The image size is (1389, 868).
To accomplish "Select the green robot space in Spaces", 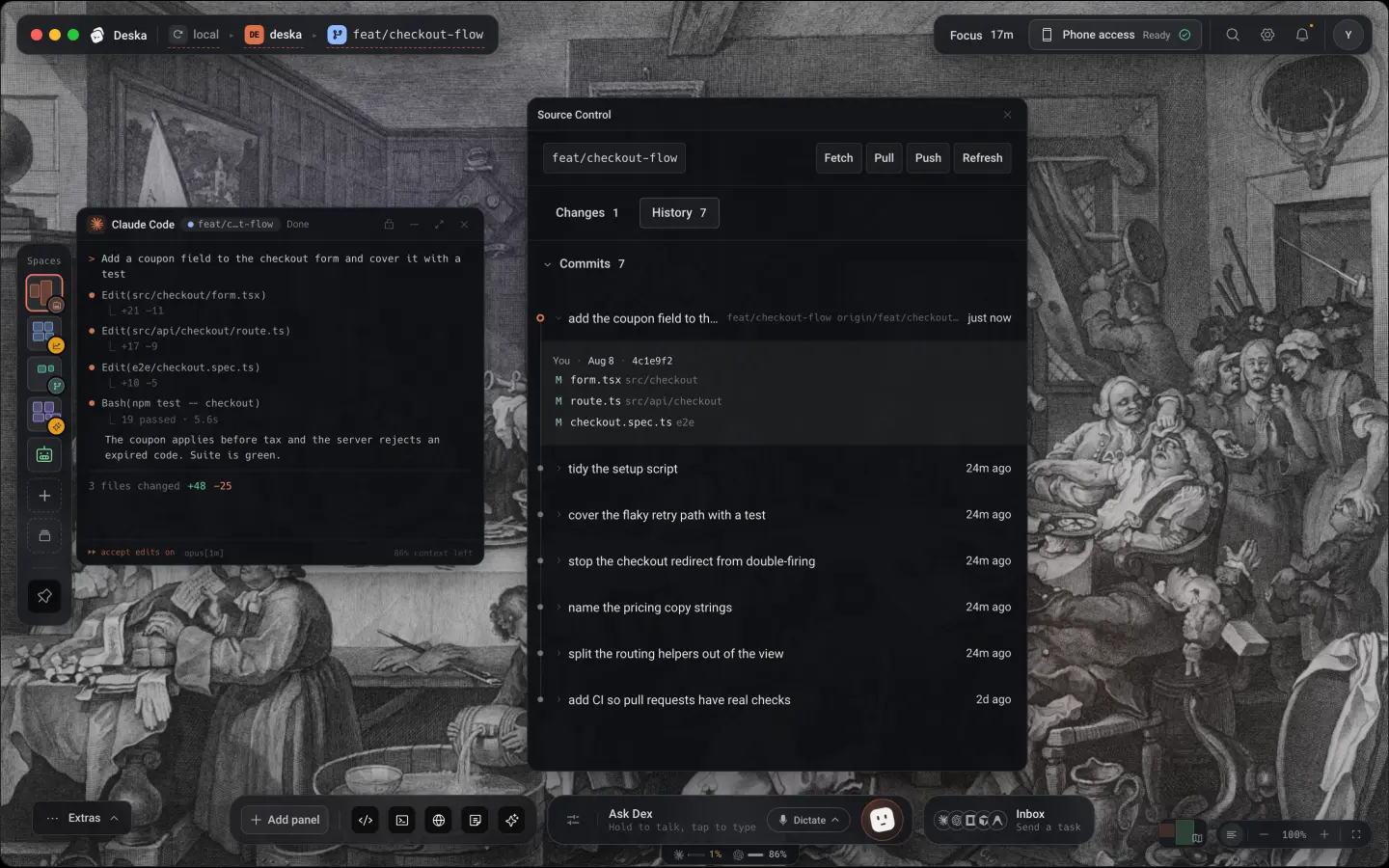I will tap(44, 455).
